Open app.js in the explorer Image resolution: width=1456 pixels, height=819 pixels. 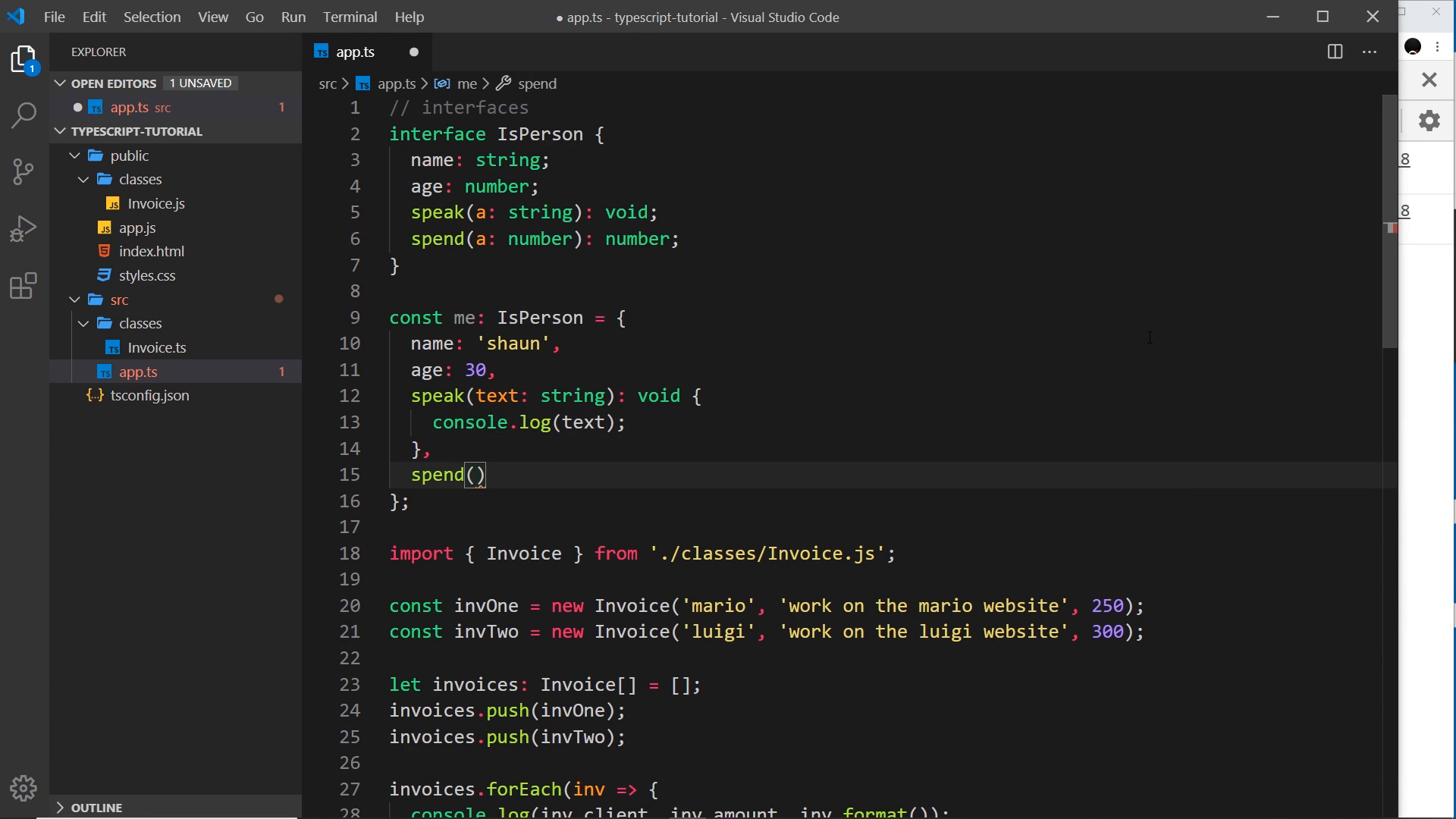[137, 227]
